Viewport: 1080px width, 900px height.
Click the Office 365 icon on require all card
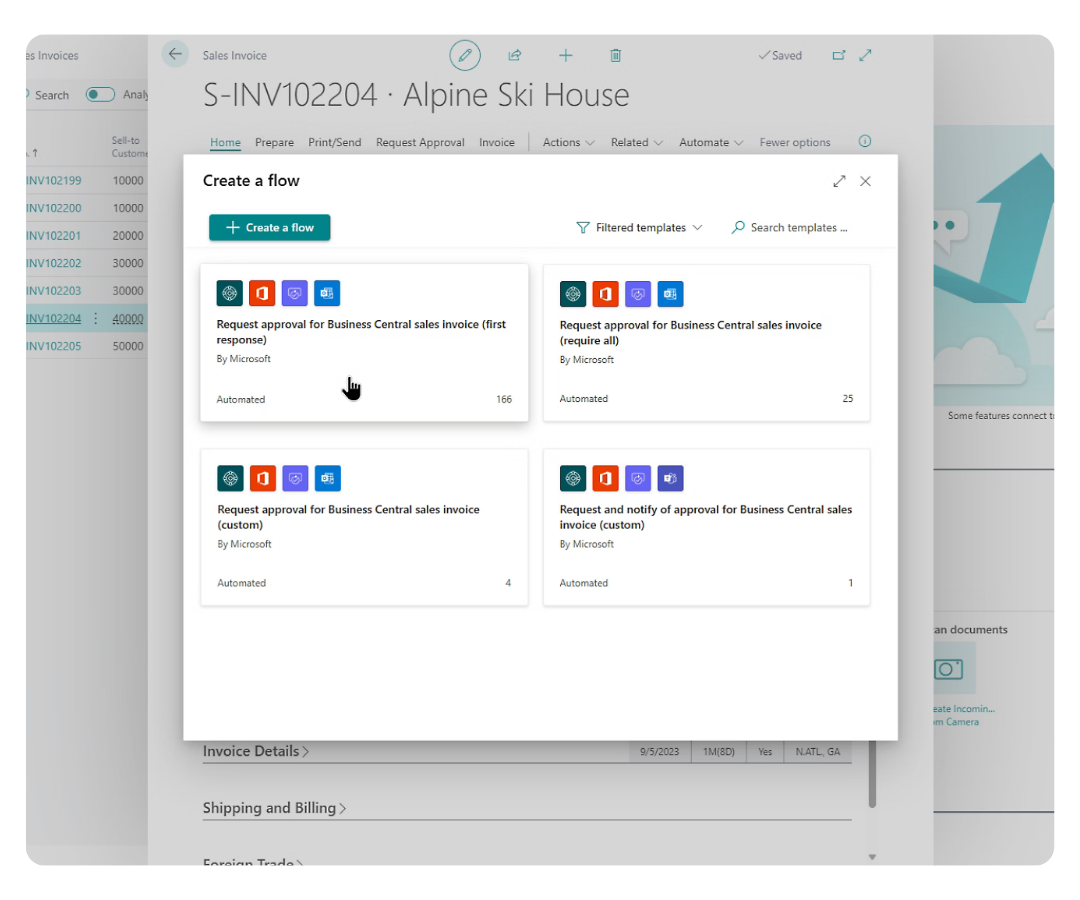(x=605, y=294)
